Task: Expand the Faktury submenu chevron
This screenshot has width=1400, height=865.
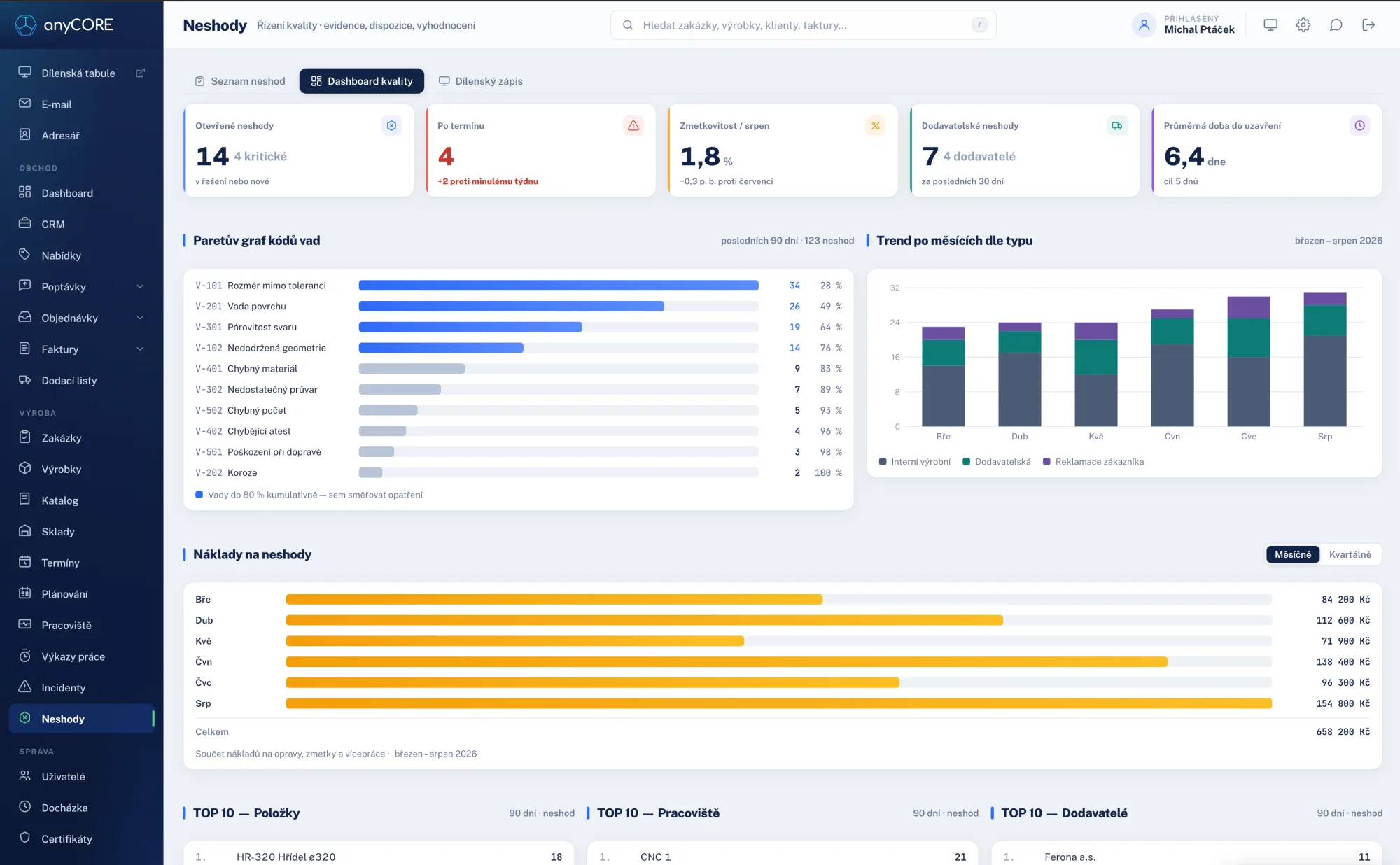Action: 140,349
